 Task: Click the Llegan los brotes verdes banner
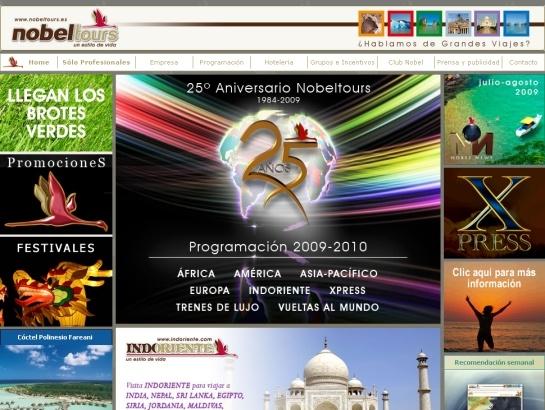tap(56, 113)
